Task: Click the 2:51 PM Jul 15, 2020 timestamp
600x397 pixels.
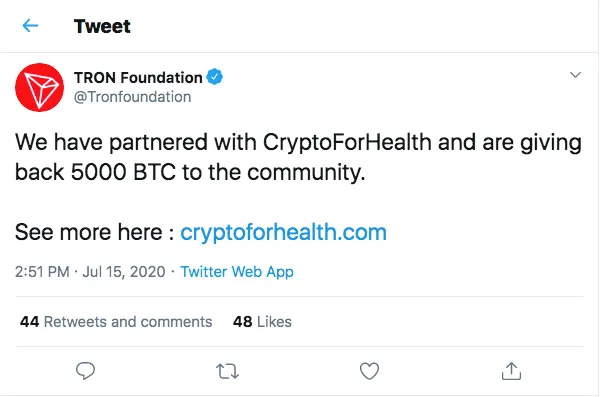Action: 90,272
